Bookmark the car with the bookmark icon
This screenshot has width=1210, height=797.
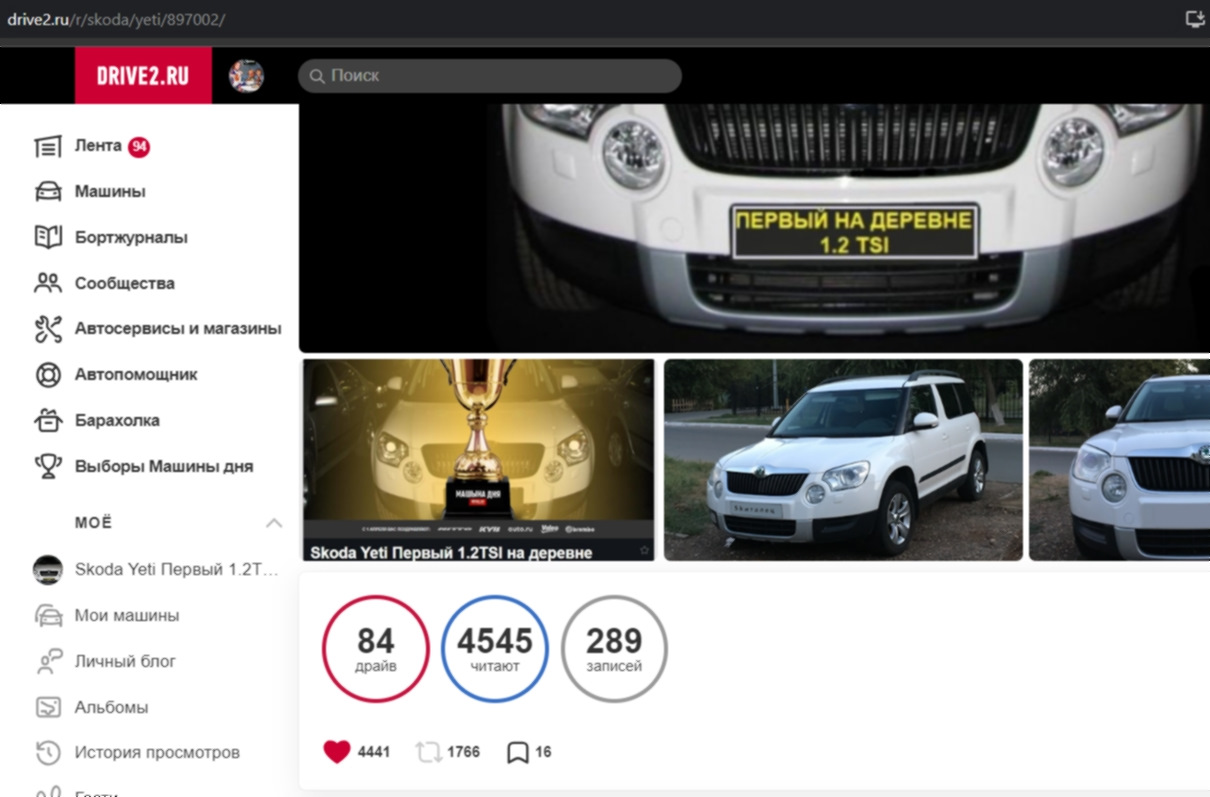coord(517,752)
